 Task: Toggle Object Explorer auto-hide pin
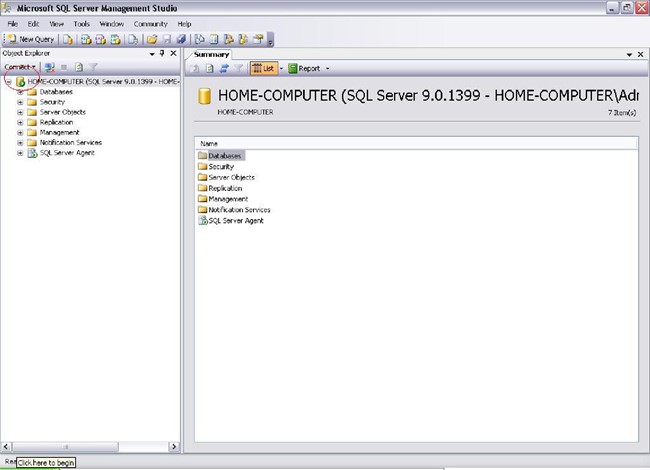(162, 53)
